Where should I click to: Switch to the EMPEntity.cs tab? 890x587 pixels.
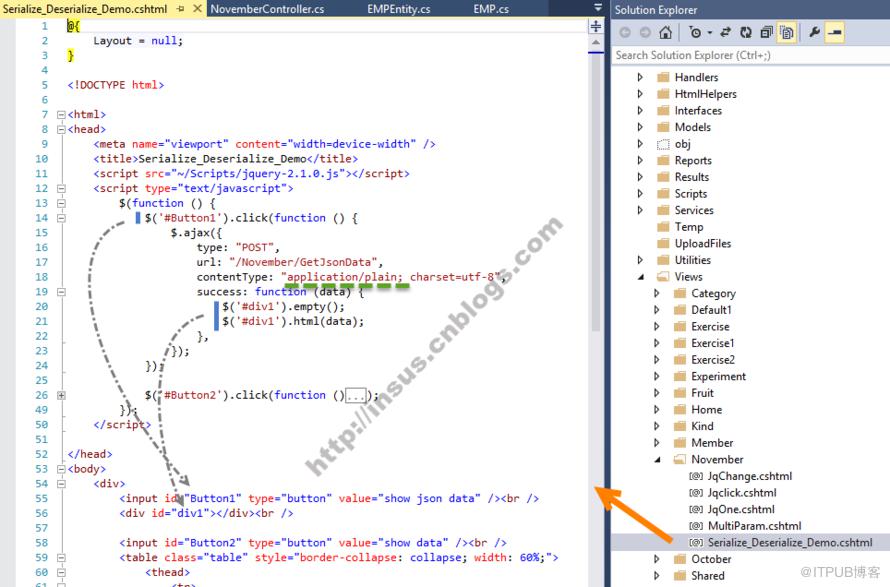tap(398, 9)
